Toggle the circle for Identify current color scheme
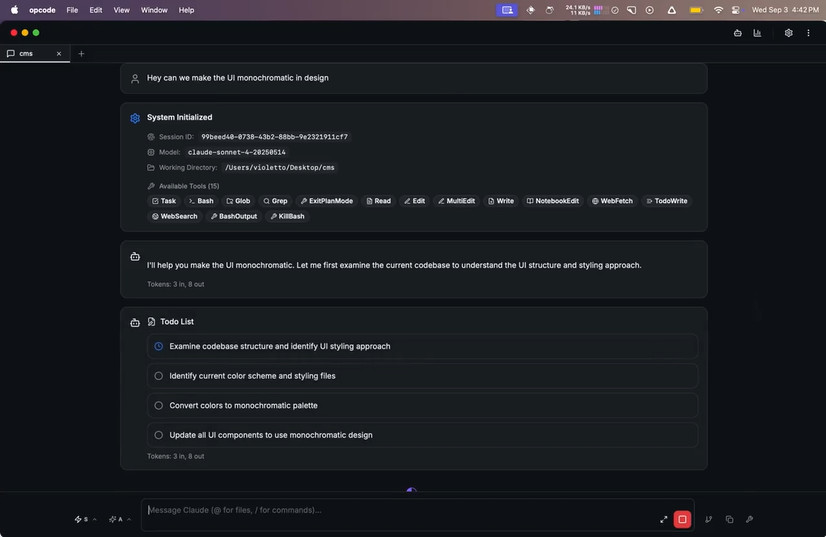826x537 pixels. click(159, 376)
